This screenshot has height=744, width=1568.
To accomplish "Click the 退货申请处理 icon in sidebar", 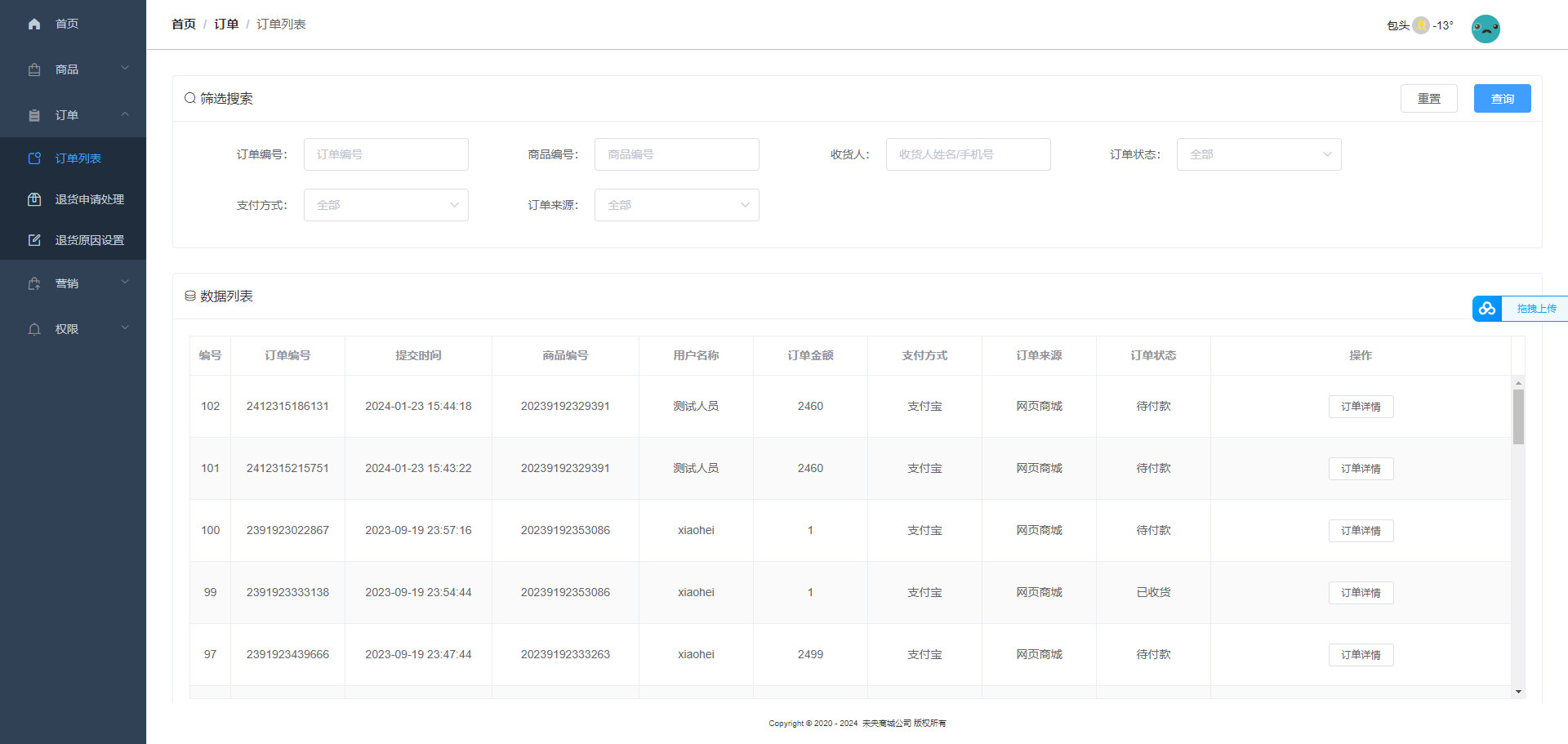I will (34, 199).
